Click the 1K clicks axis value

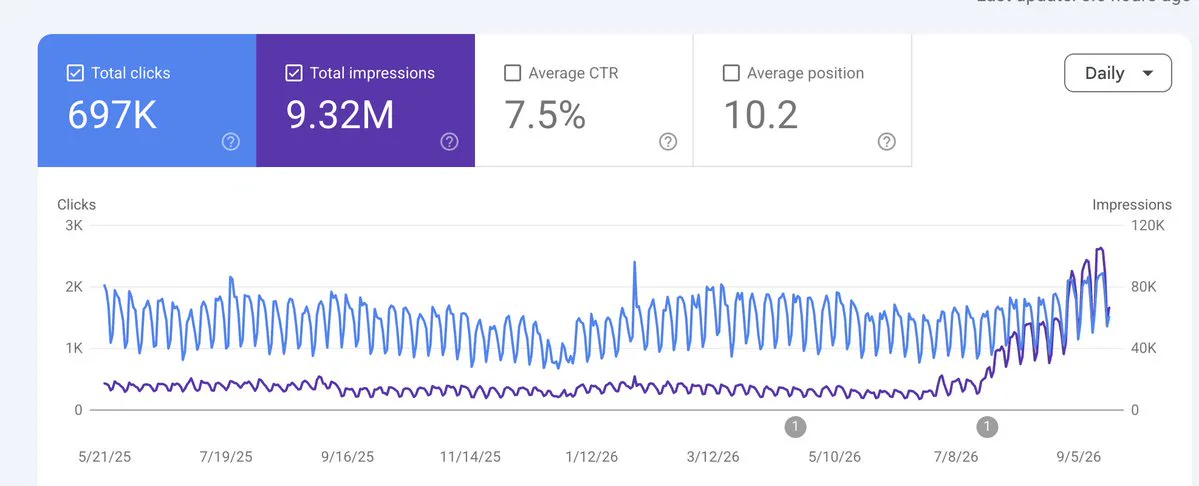click(73, 348)
